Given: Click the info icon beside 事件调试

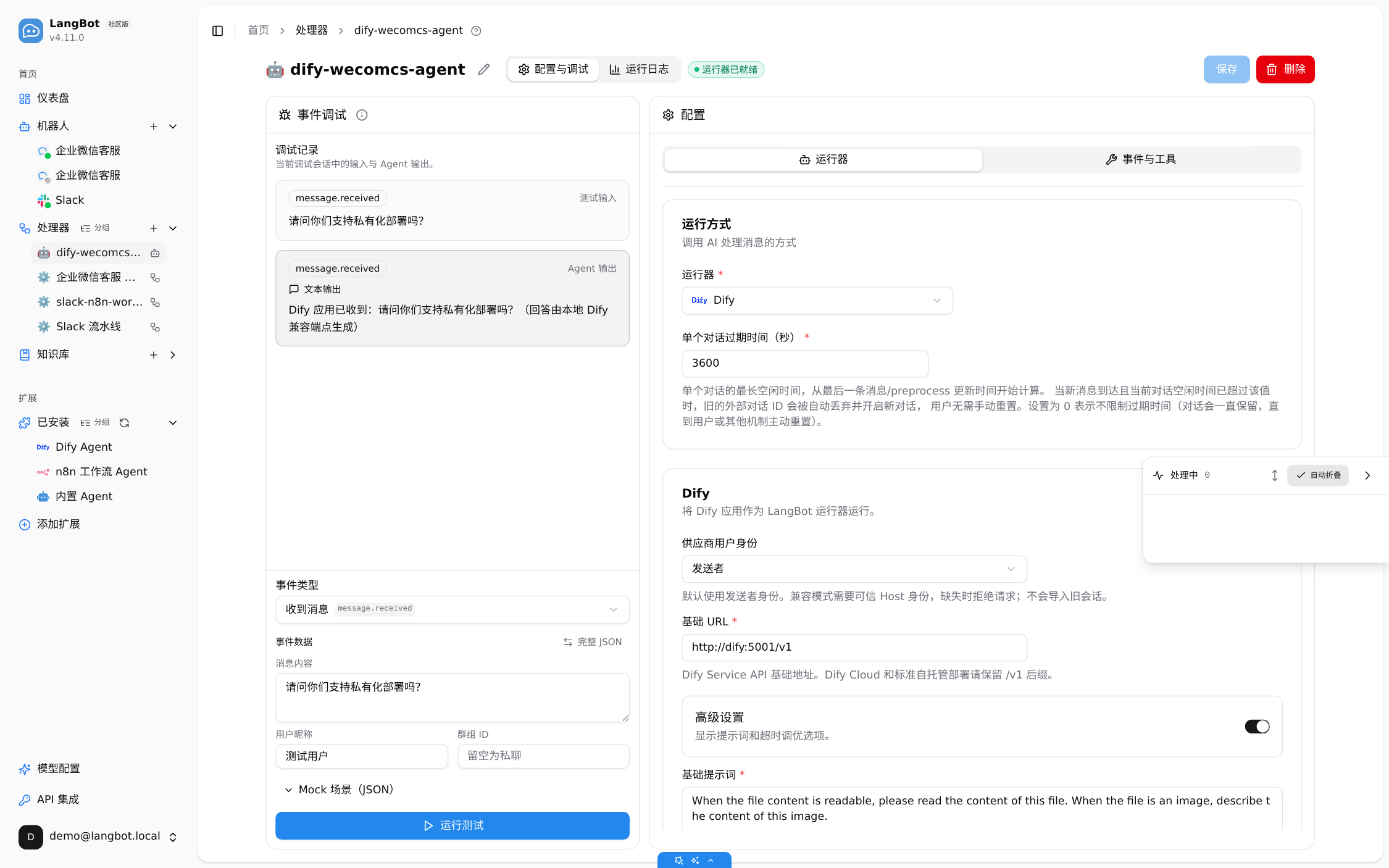Looking at the screenshot, I should pos(362,115).
